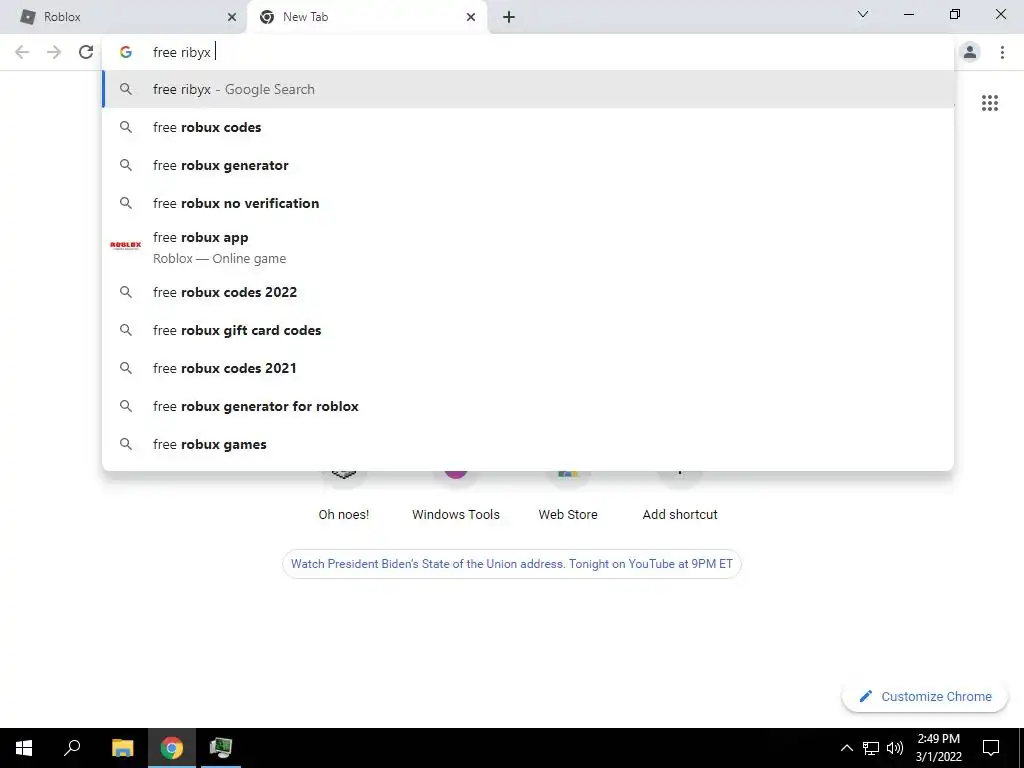Viewport: 1024px width, 768px height.
Task: Click the Customize Chrome button
Action: tap(925, 696)
